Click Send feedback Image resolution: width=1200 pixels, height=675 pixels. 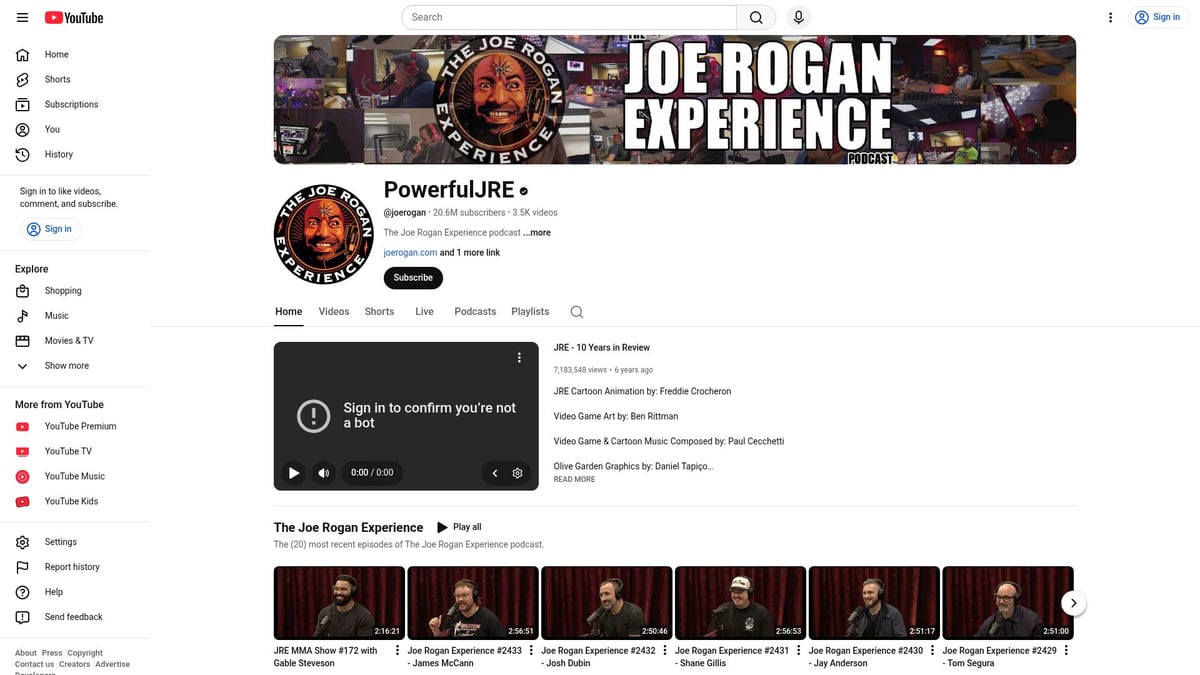pyautogui.click(x=75, y=617)
